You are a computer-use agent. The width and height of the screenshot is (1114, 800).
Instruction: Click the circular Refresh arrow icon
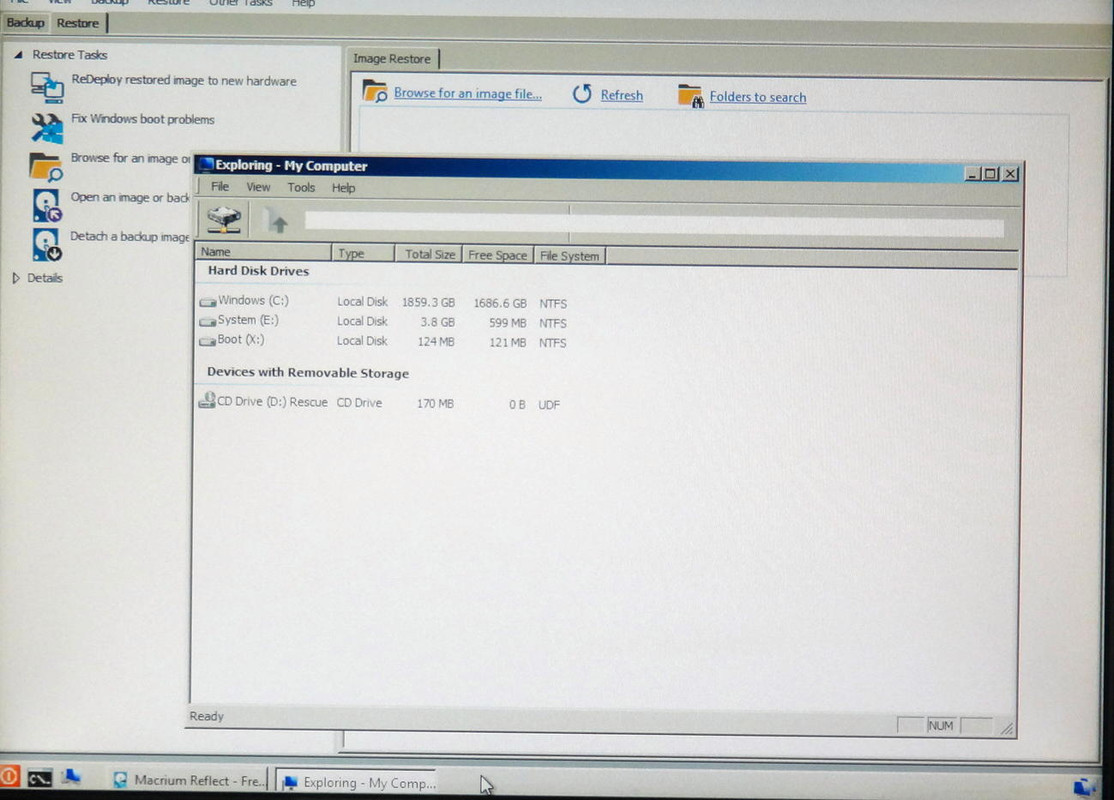(582, 94)
